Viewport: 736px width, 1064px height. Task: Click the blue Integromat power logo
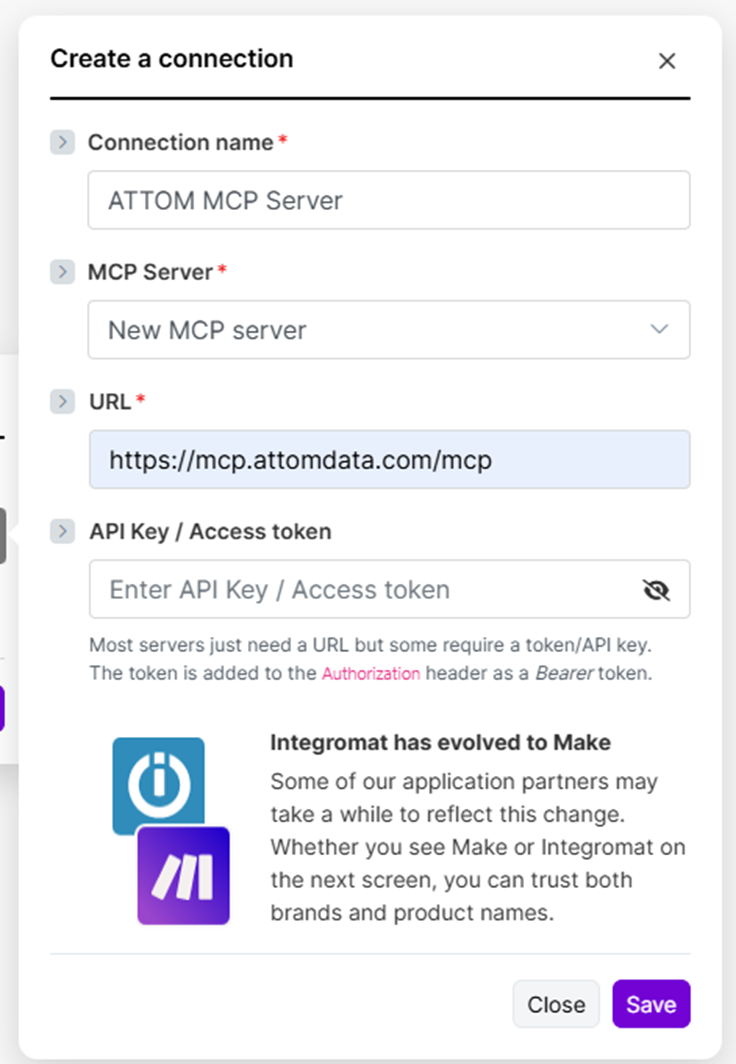click(159, 784)
